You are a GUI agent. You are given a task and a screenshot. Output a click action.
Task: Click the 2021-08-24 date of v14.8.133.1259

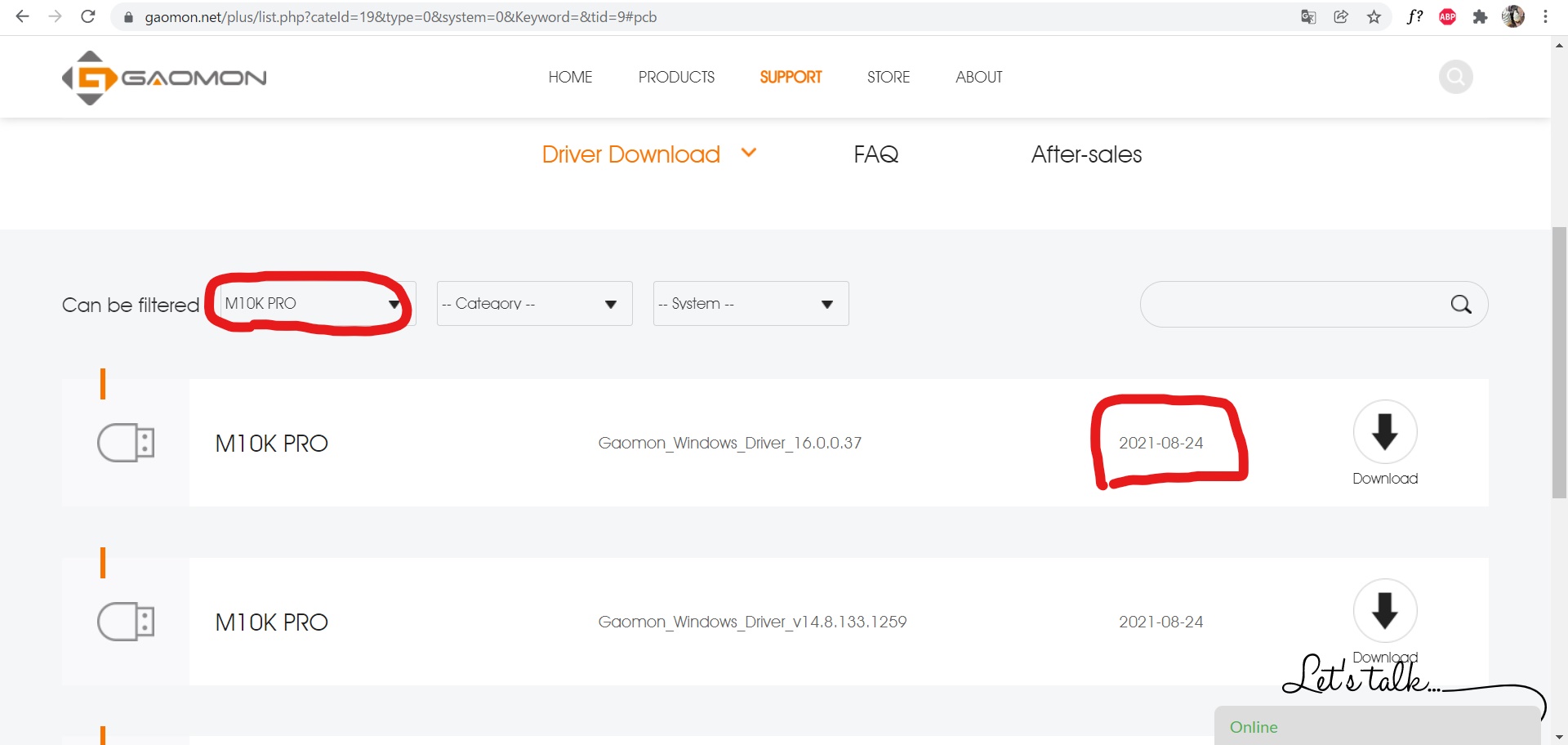coord(1161,622)
